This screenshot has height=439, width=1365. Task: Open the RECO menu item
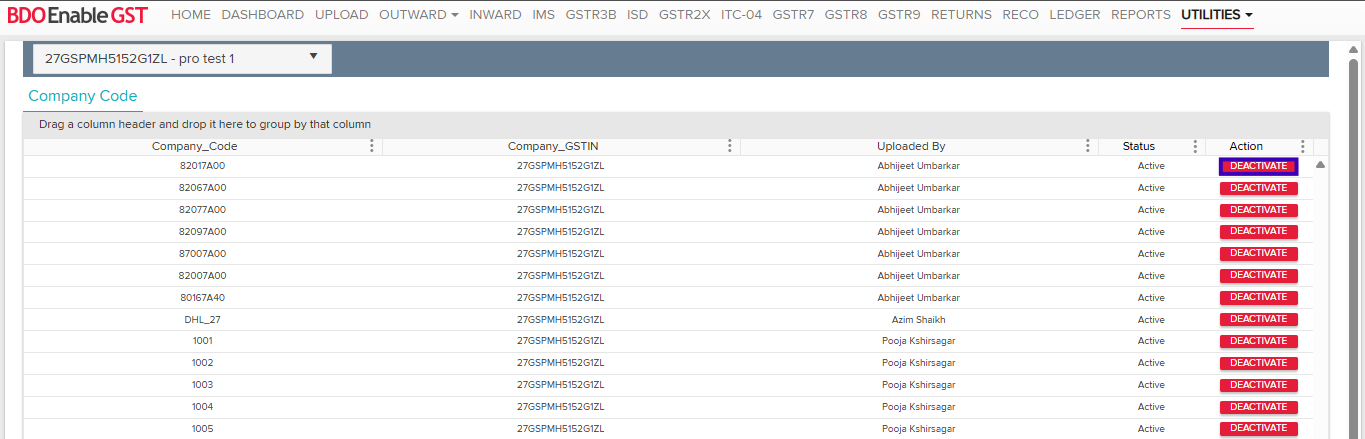coord(1020,15)
